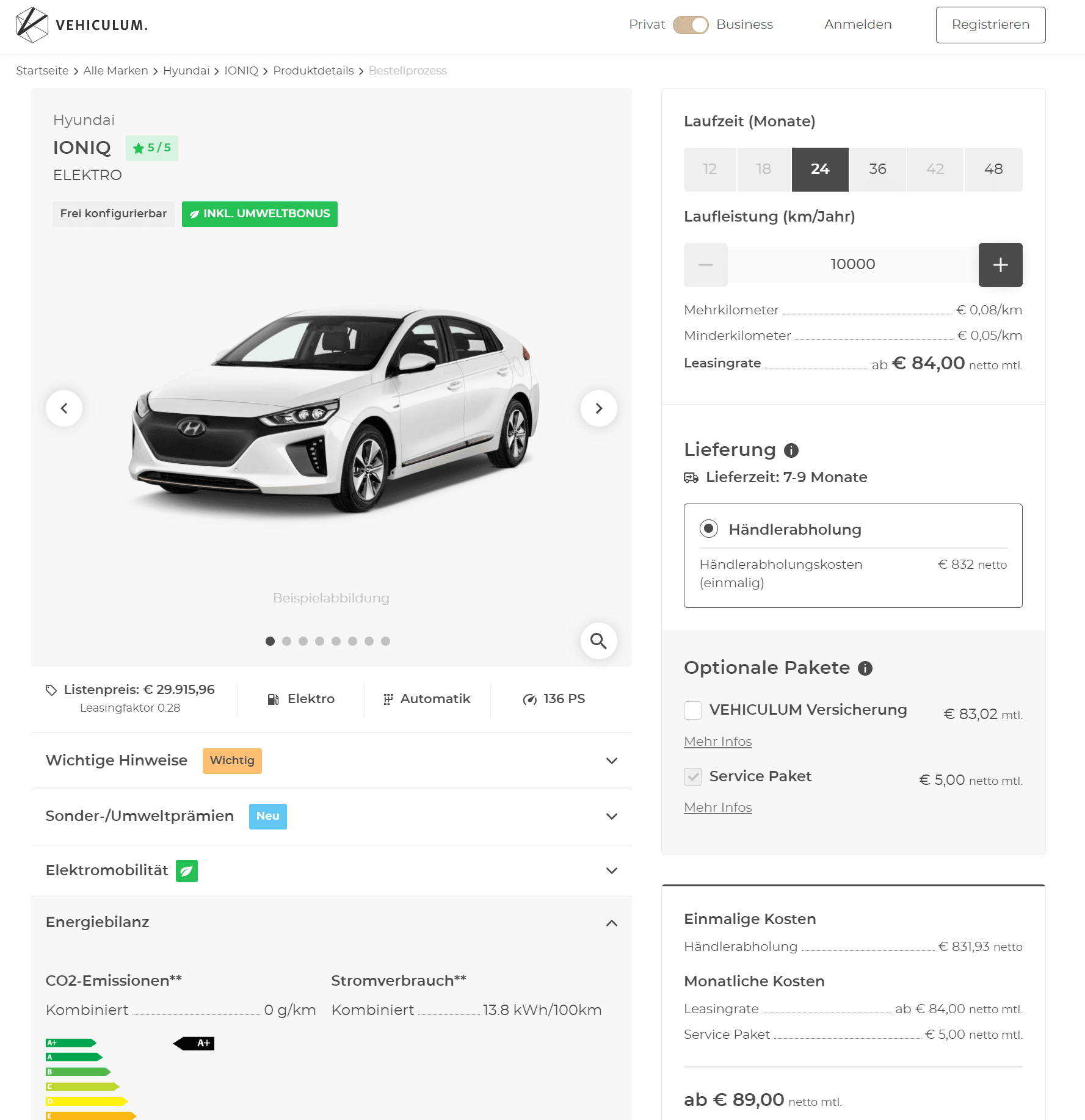Click the 13.8 kWh/100km value
The height and width of the screenshot is (1120, 1085).
point(542,1011)
